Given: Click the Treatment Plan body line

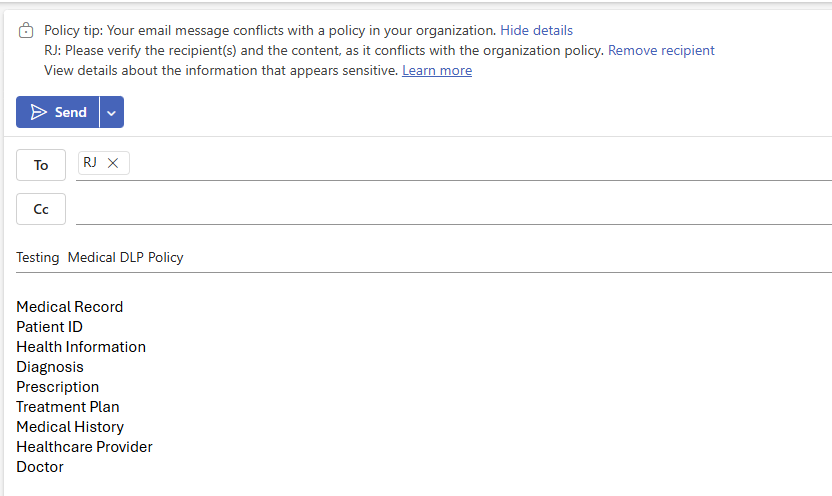Looking at the screenshot, I should (x=68, y=407).
